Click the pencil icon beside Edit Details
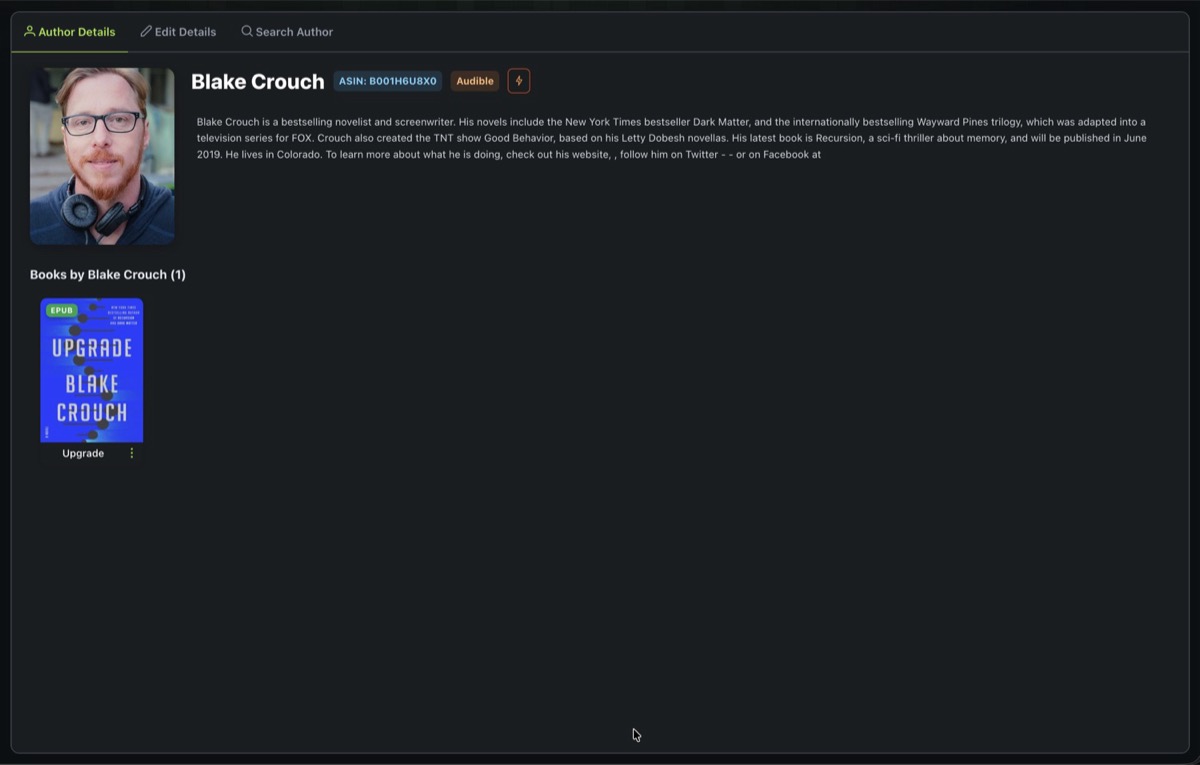Viewport: 1200px width, 765px height. [146, 32]
